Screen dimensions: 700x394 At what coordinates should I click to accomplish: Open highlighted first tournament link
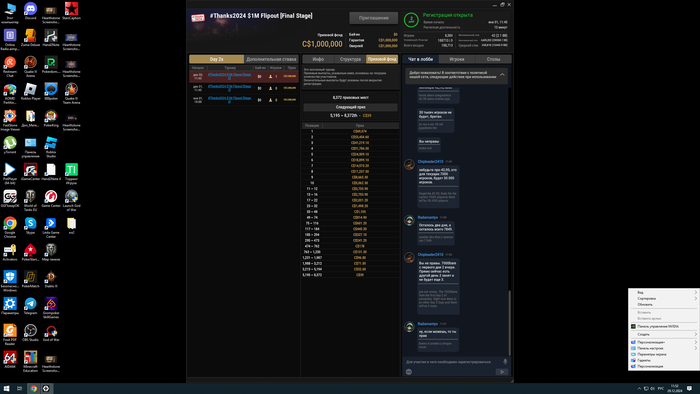[x=229, y=76]
